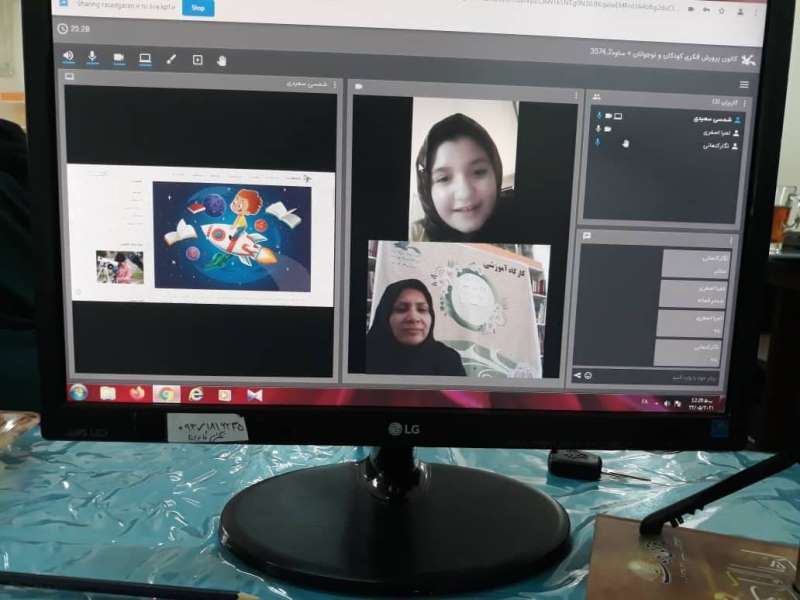The height and width of the screenshot is (600, 800).
Task: Toggle the webcam in the top toolbar
Action: (119, 58)
